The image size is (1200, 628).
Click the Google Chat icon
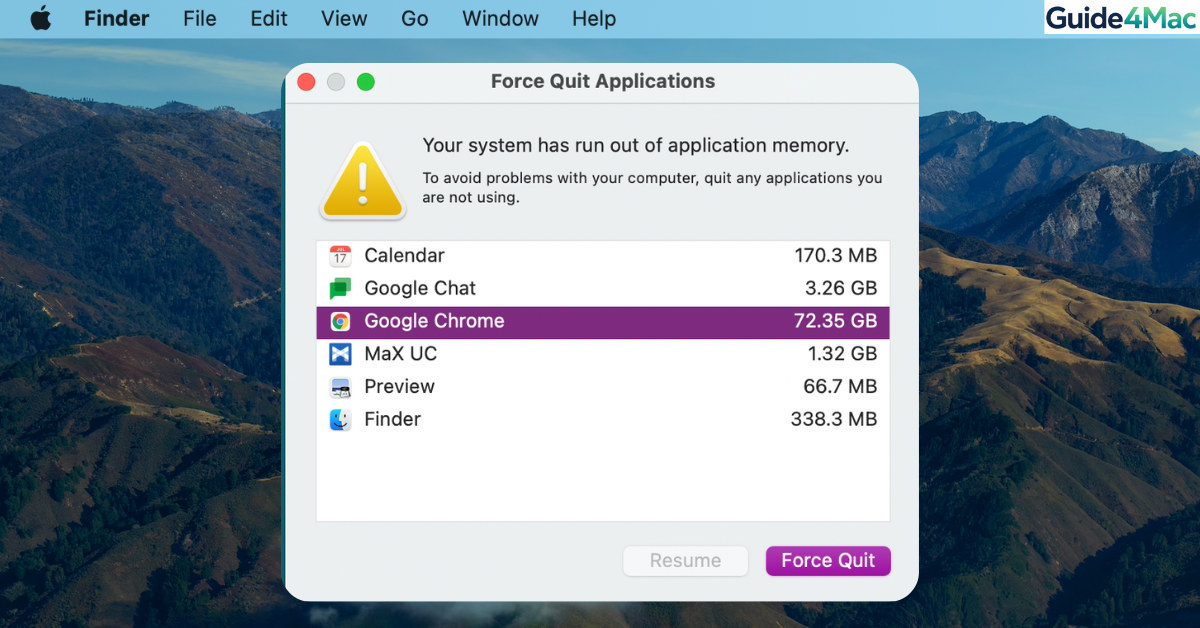coord(340,288)
